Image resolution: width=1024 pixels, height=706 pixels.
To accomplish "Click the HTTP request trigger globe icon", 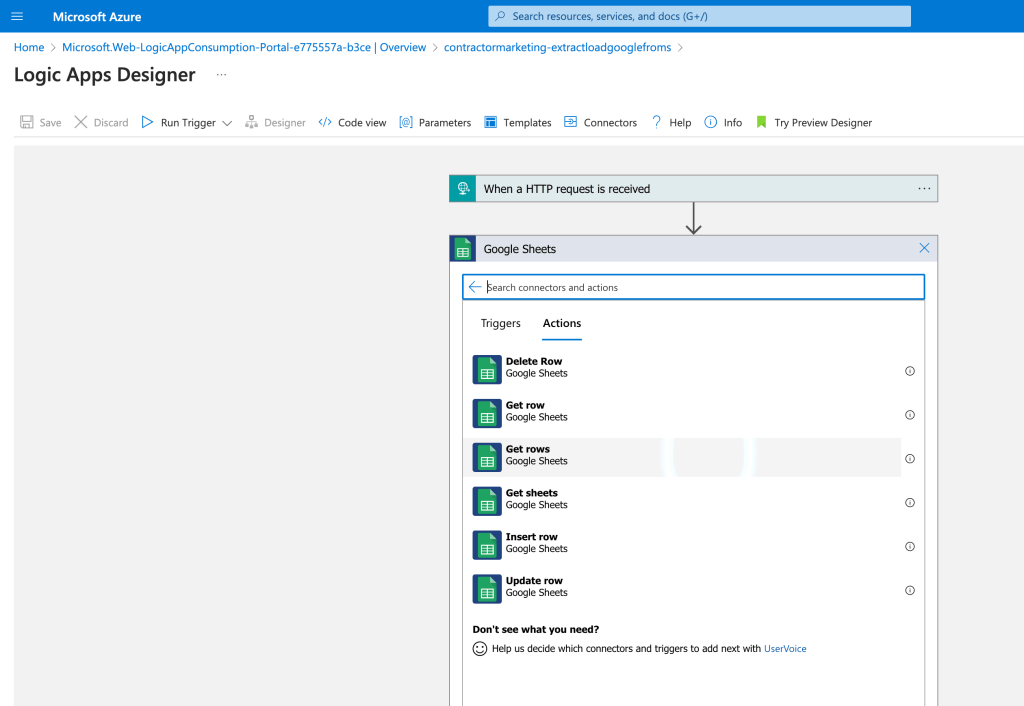I will (x=463, y=189).
